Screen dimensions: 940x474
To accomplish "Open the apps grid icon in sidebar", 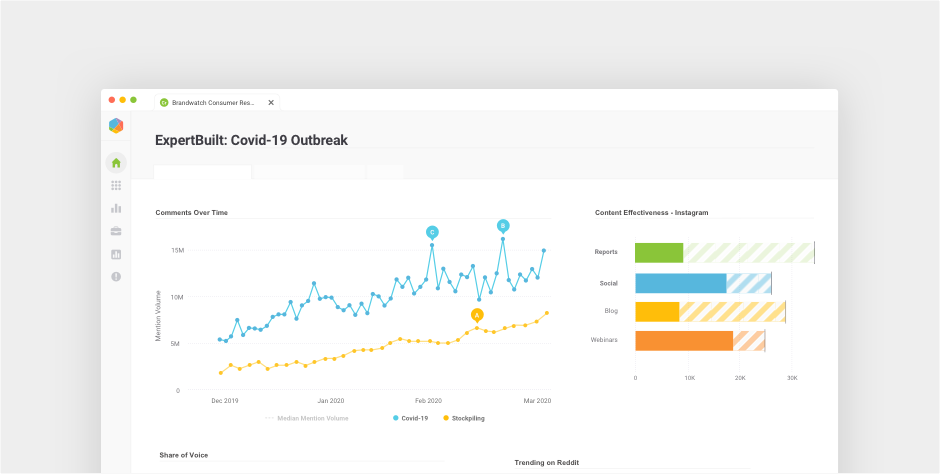I will coord(116,186).
